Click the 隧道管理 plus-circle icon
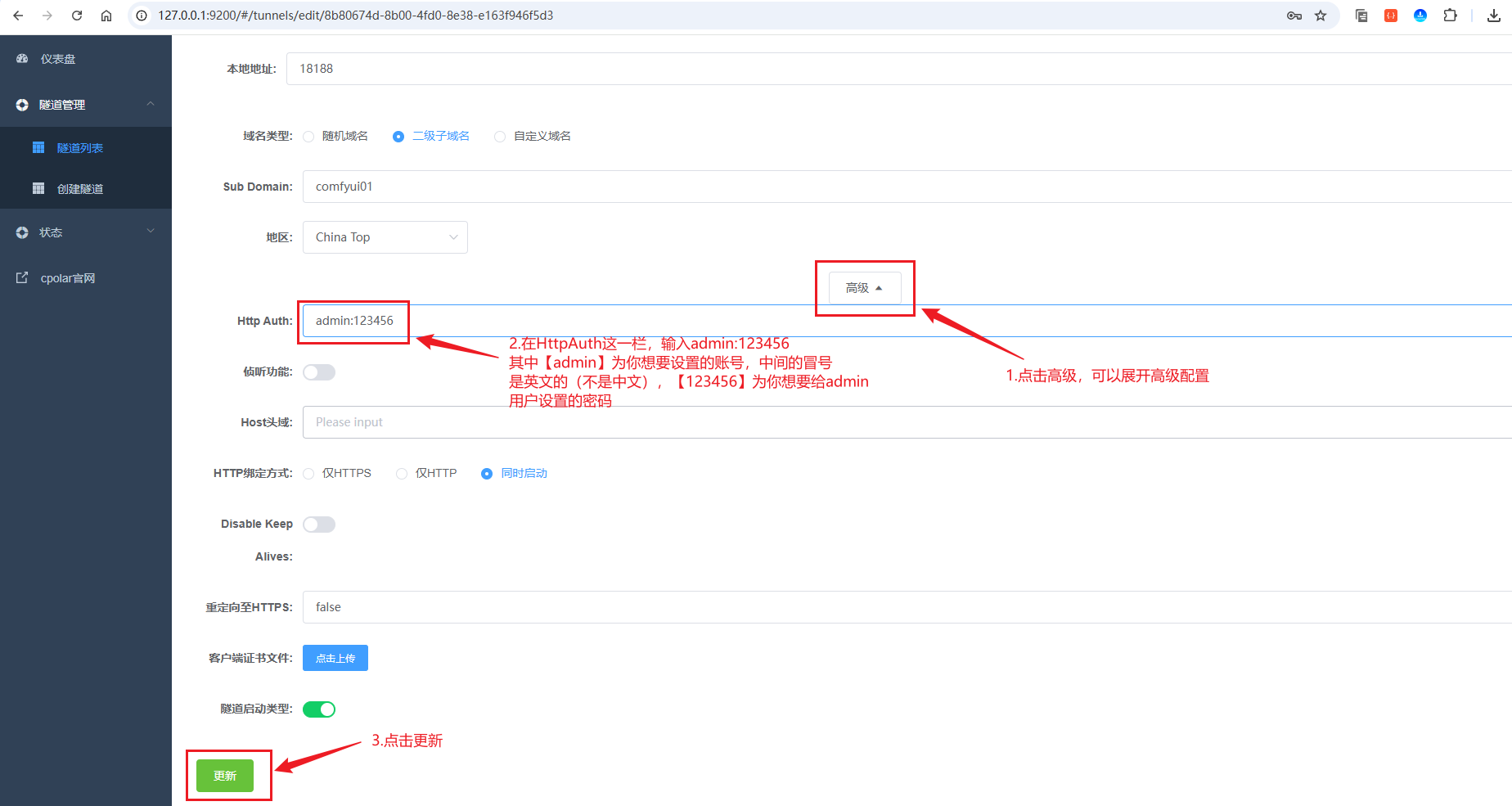The image size is (1512, 806). (x=22, y=105)
